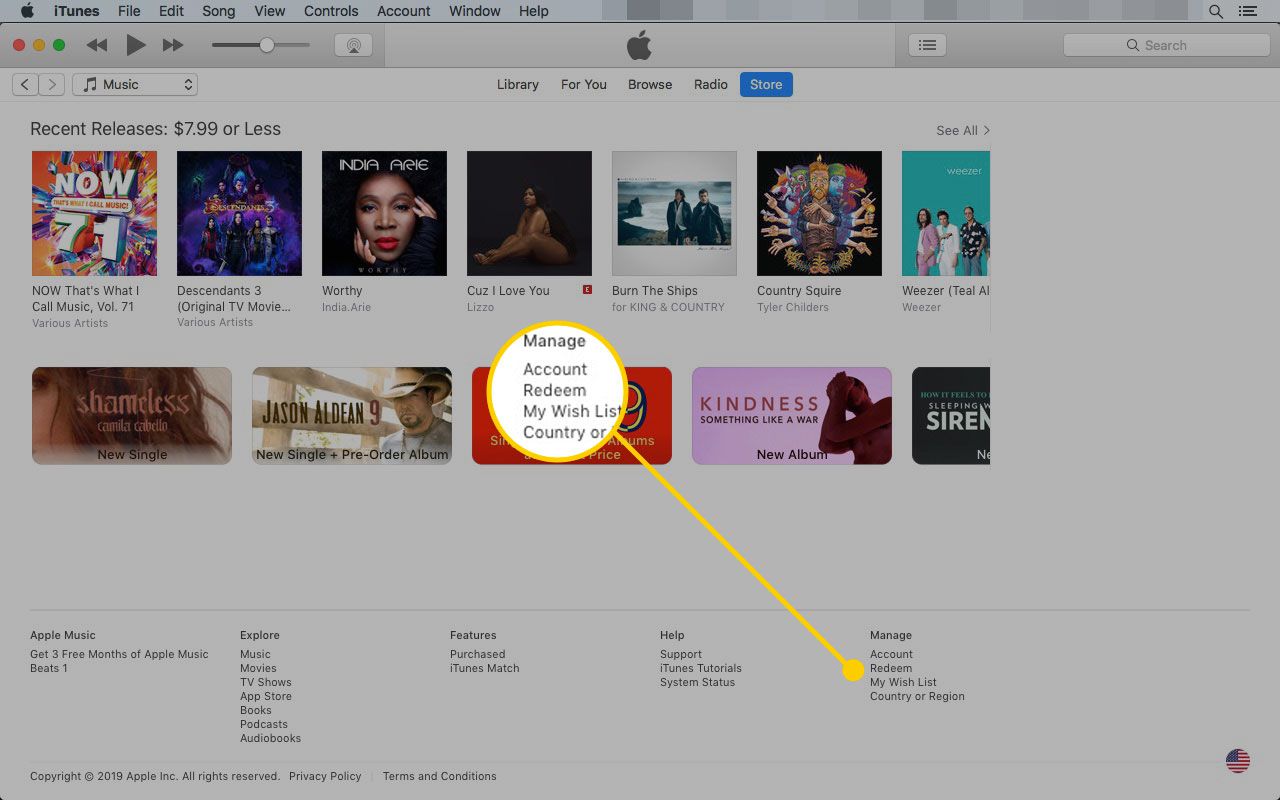Open Country Squire album cover
1280x800 pixels.
tap(819, 213)
